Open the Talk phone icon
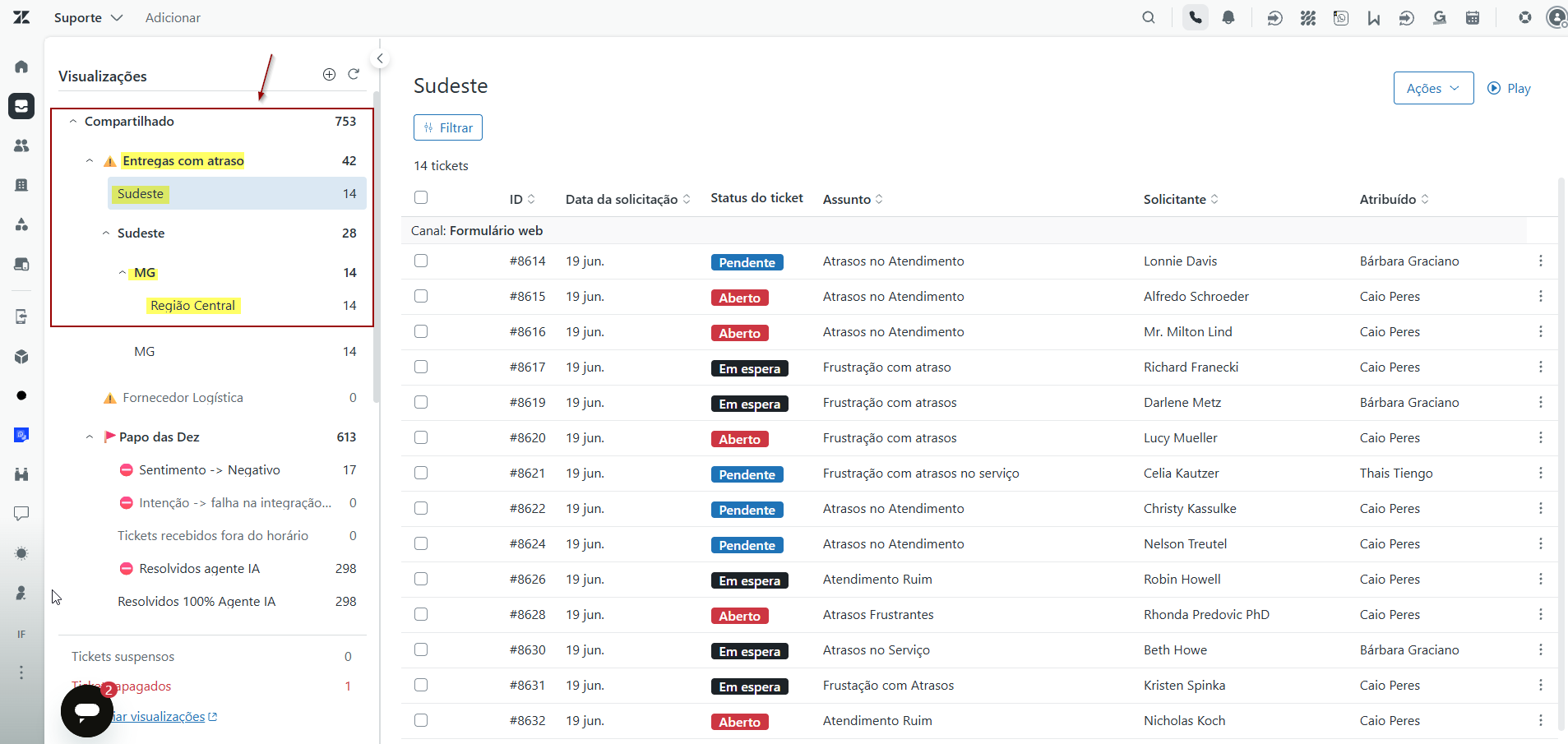Screen dimensions: 1568x744 click(x=1196, y=17)
